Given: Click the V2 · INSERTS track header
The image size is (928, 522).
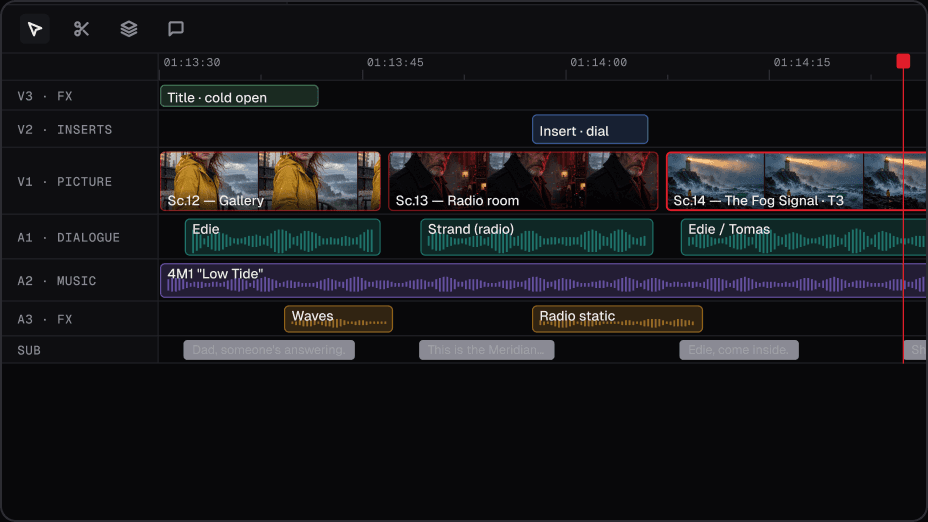Looking at the screenshot, I should coord(80,130).
